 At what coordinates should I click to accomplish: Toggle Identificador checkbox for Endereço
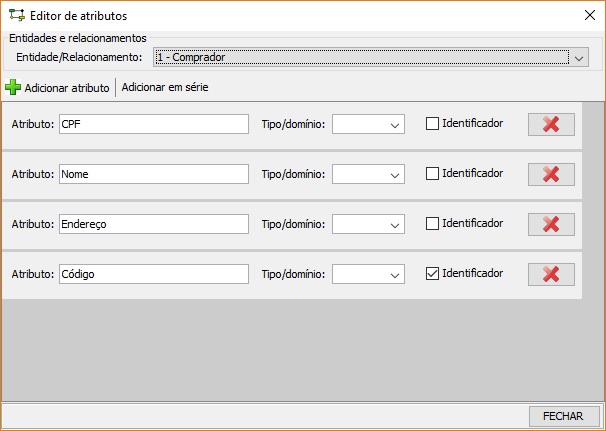click(432, 223)
